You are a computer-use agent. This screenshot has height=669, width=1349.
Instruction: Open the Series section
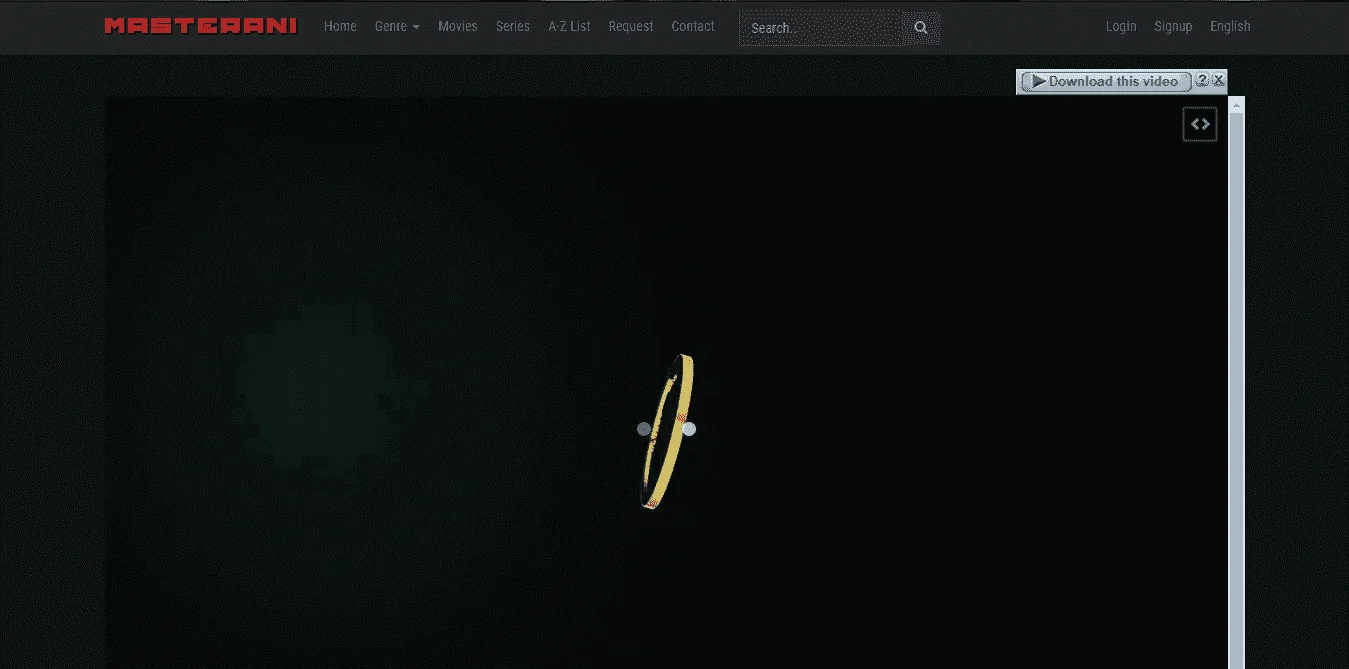click(513, 26)
